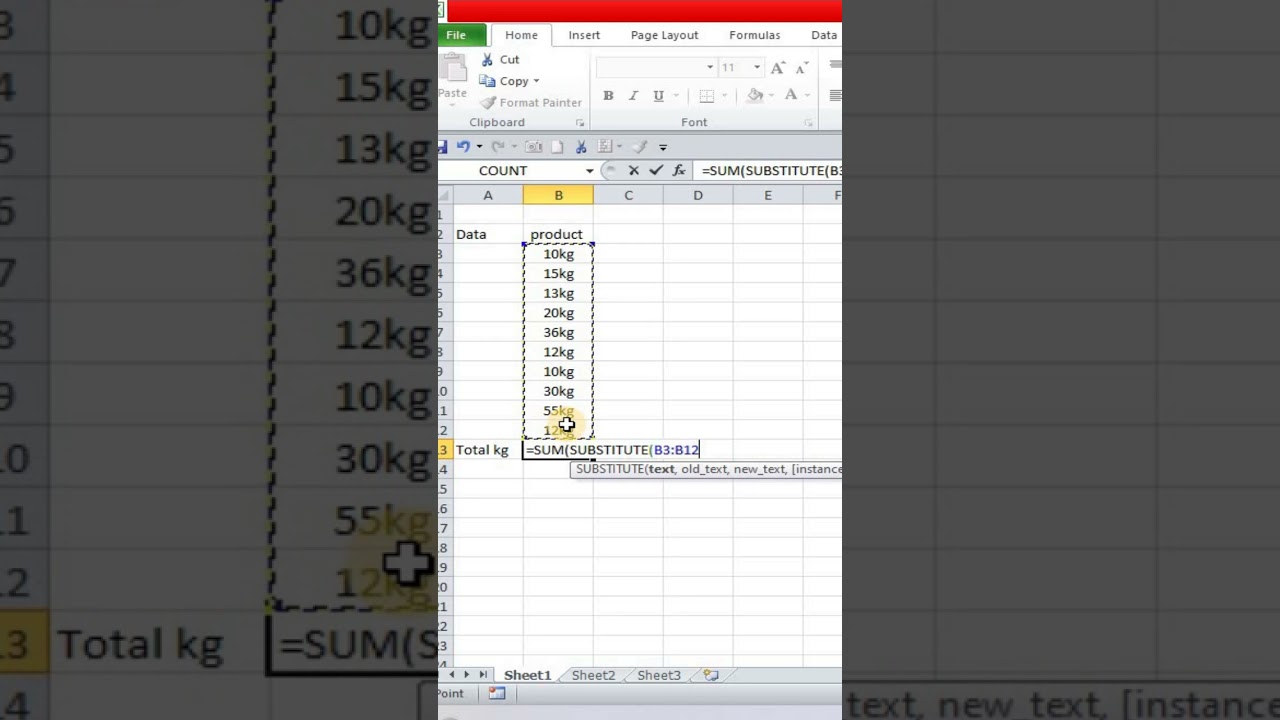Click cell containing 13kg
This screenshot has width=1280, height=720.
point(558,293)
